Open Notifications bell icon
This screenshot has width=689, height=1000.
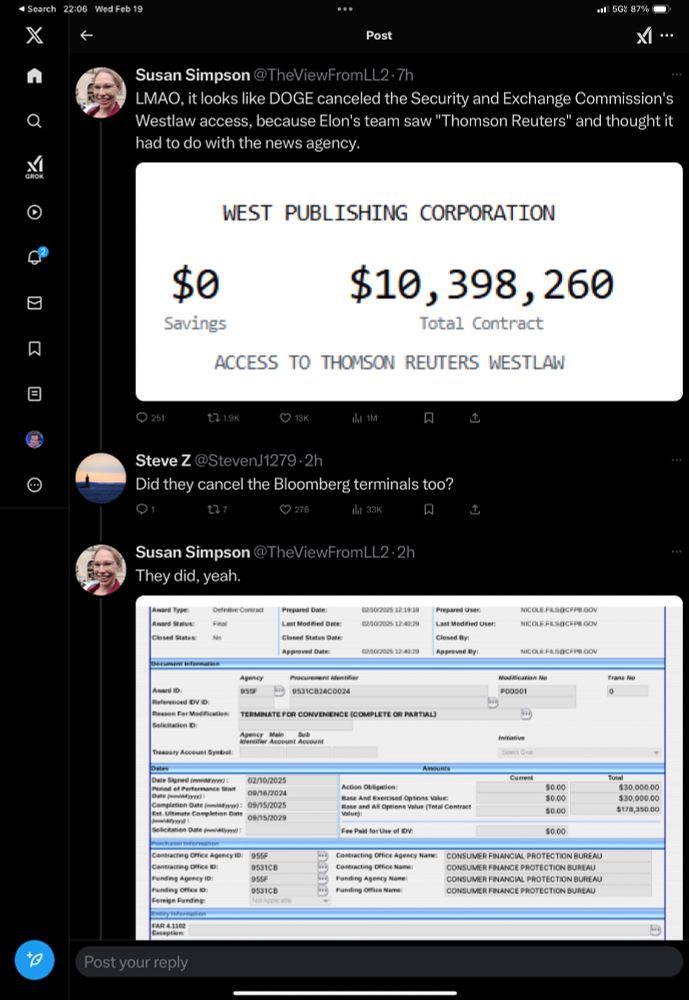point(36,256)
